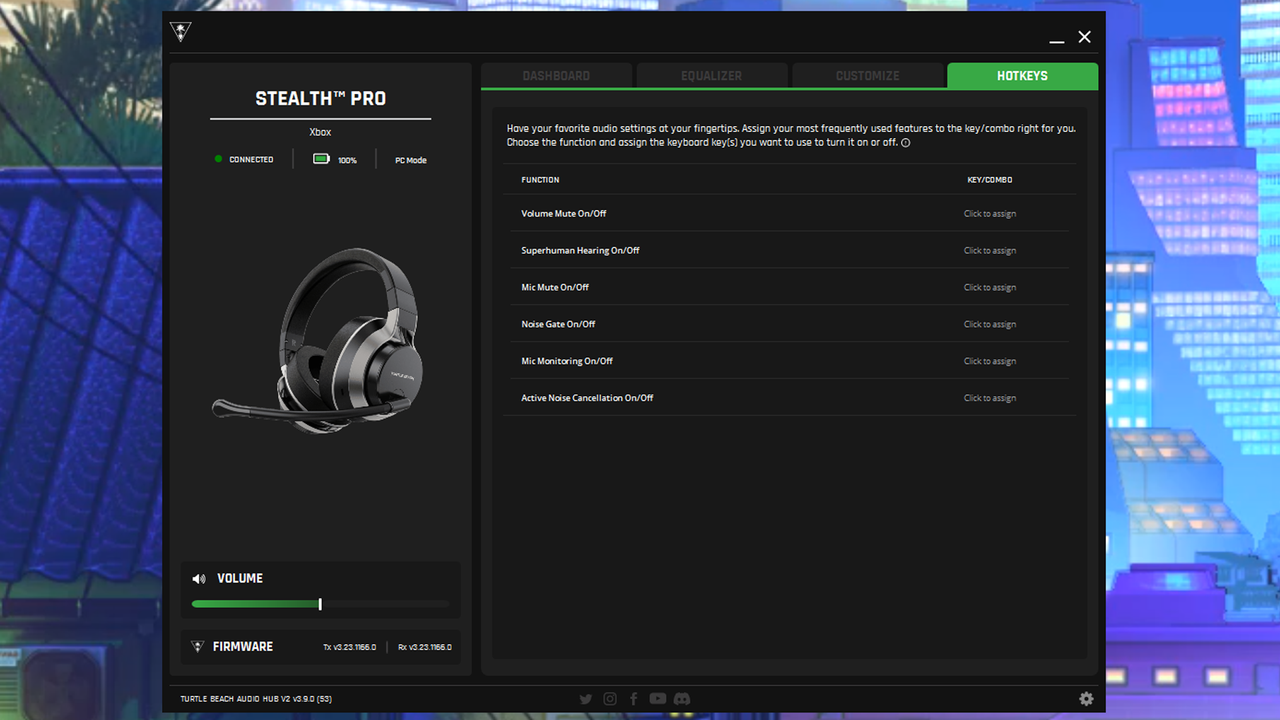Assign key for Noise Gate On/Off
Viewport: 1280px width, 720px height.
(990, 325)
